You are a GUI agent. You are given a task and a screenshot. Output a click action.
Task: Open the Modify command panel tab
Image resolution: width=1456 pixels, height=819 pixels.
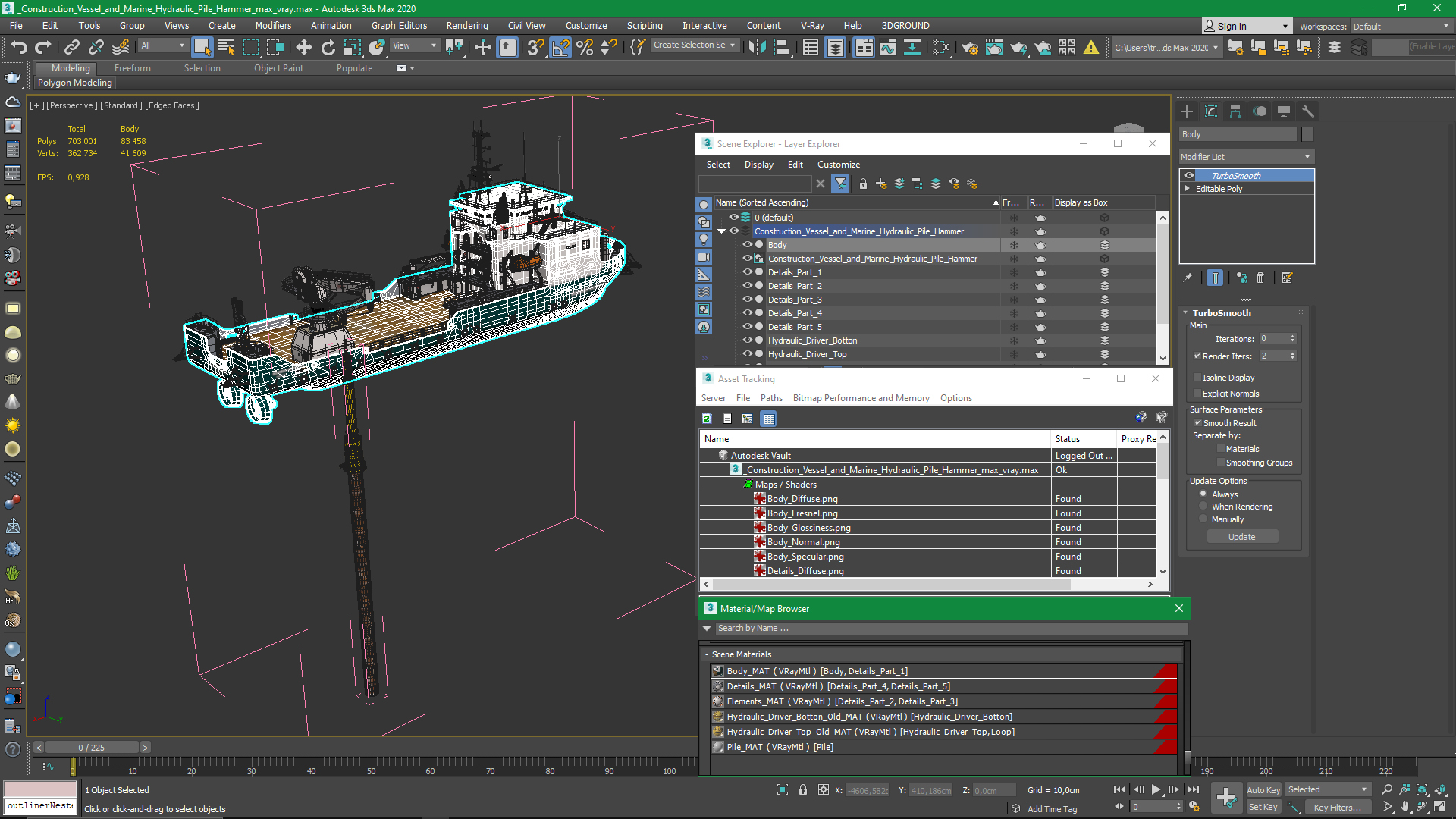1211,111
